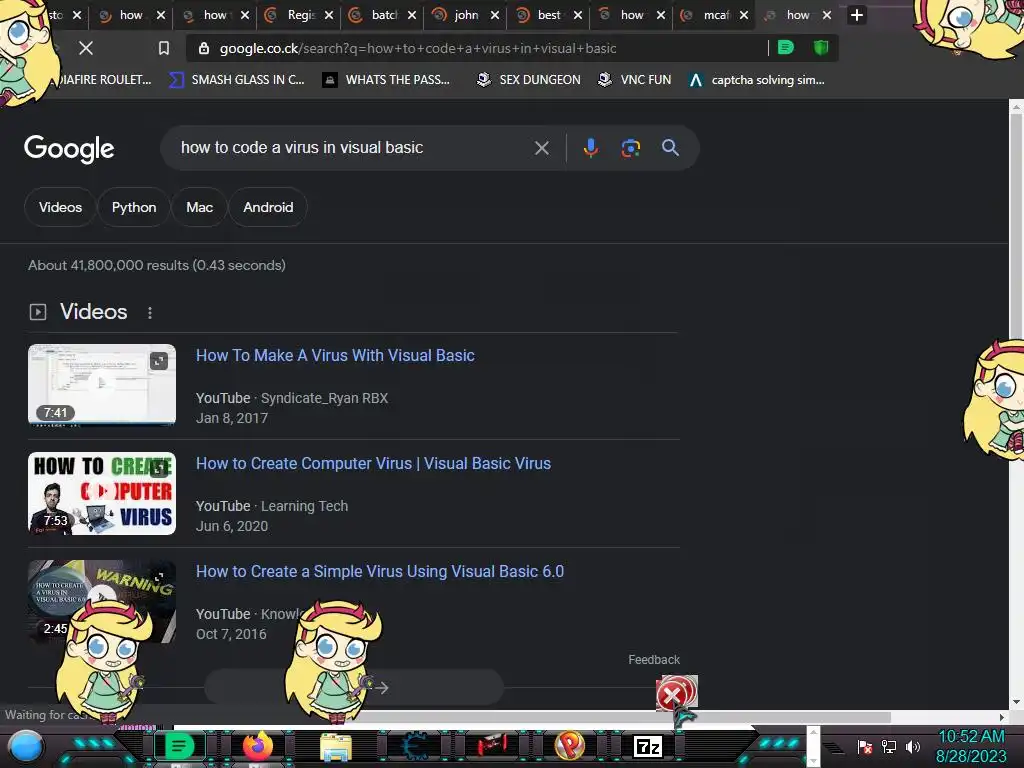The height and width of the screenshot is (768, 1024).
Task: Open the volume icon in the system tray
Action: coord(913,746)
